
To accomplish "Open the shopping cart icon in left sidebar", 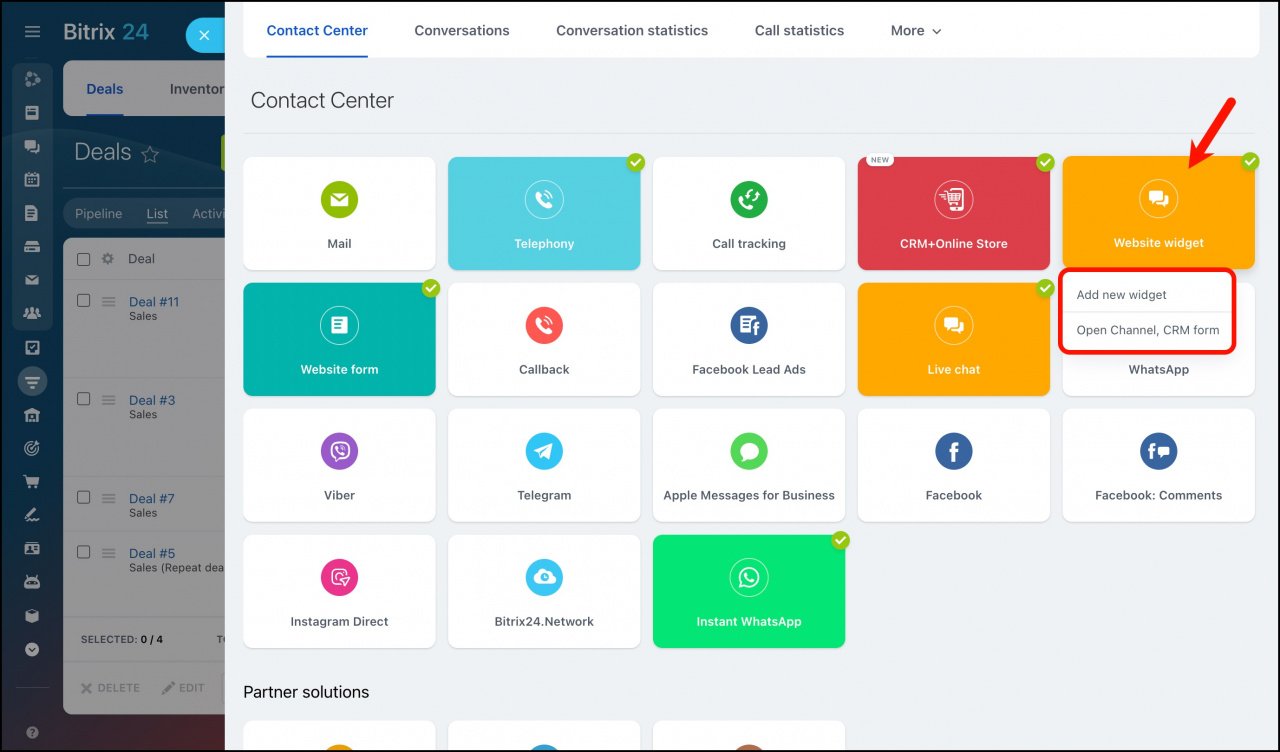I will click(32, 481).
